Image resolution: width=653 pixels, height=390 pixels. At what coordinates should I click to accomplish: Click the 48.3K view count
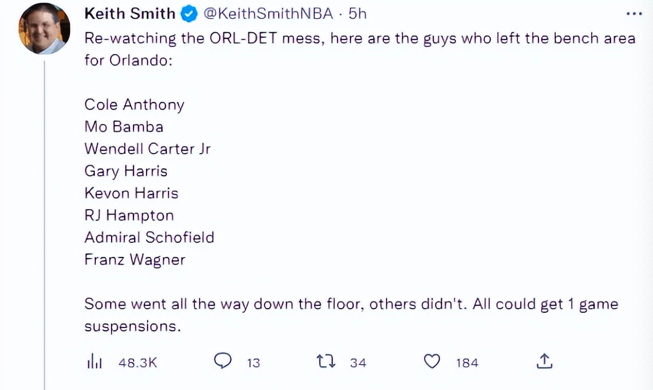[138, 362]
